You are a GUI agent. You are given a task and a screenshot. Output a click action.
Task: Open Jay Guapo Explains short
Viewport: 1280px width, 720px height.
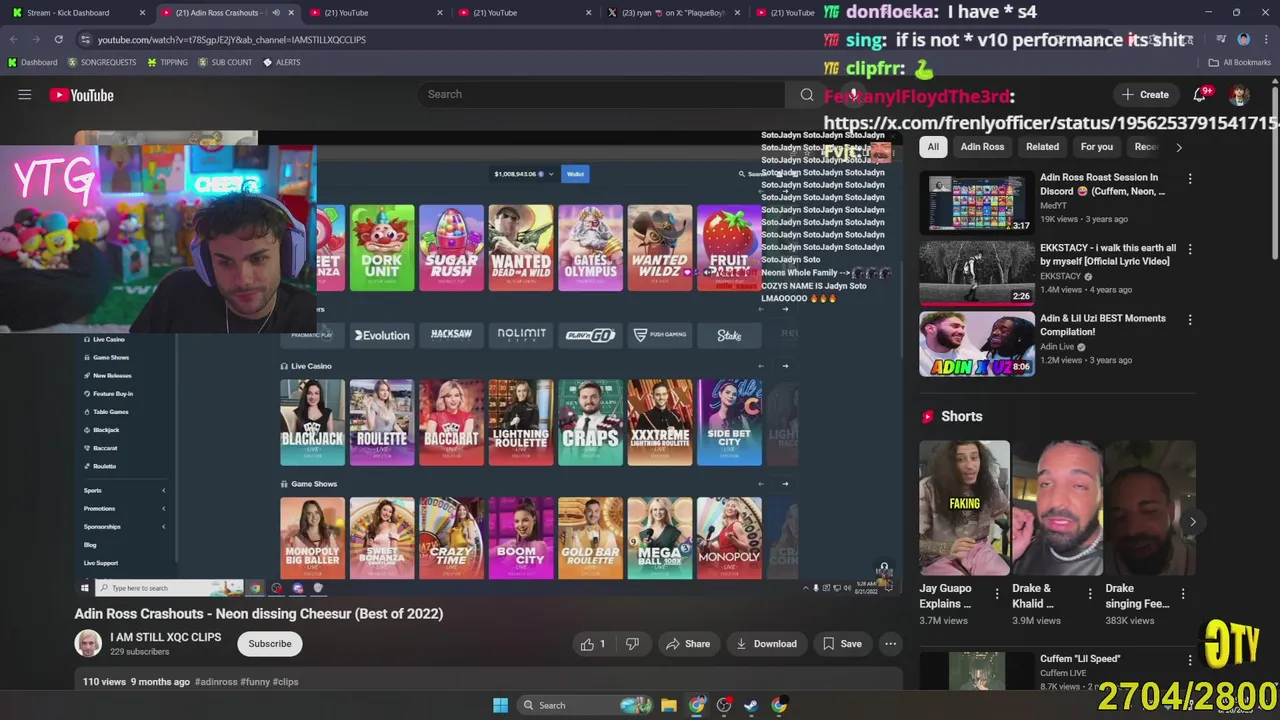click(964, 508)
